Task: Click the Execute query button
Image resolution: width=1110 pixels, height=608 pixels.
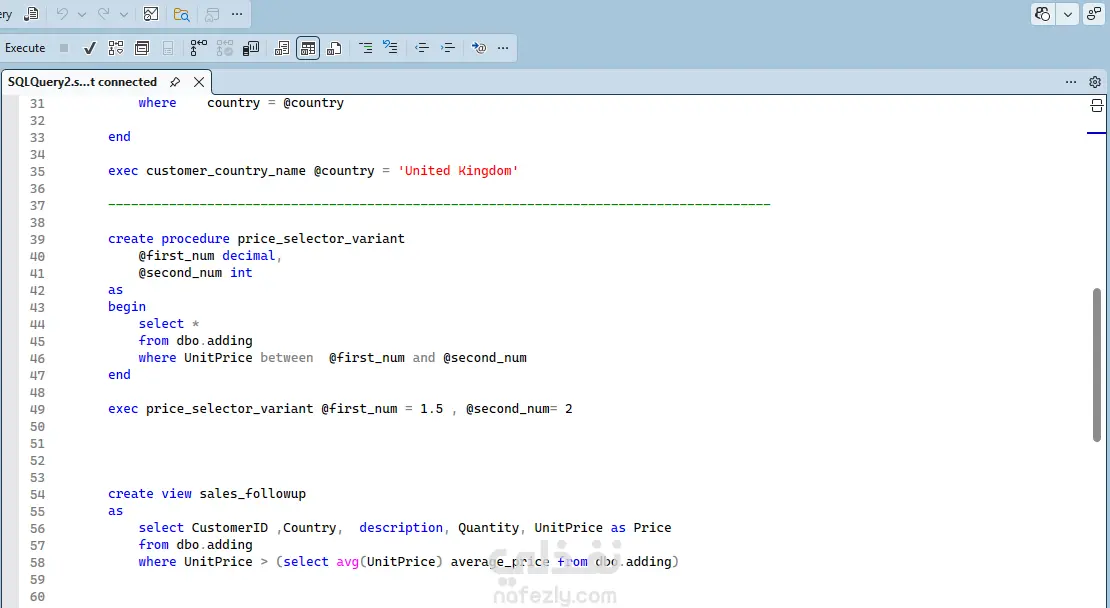Action: [x=25, y=48]
